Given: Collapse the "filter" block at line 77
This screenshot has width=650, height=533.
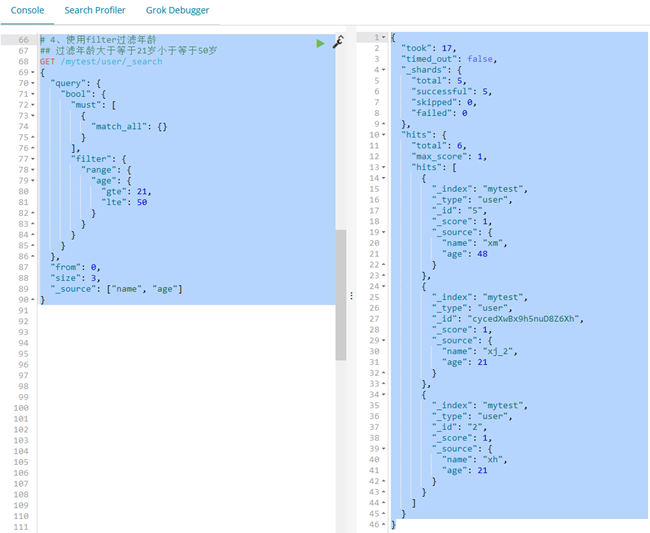Looking at the screenshot, I should [x=33, y=159].
